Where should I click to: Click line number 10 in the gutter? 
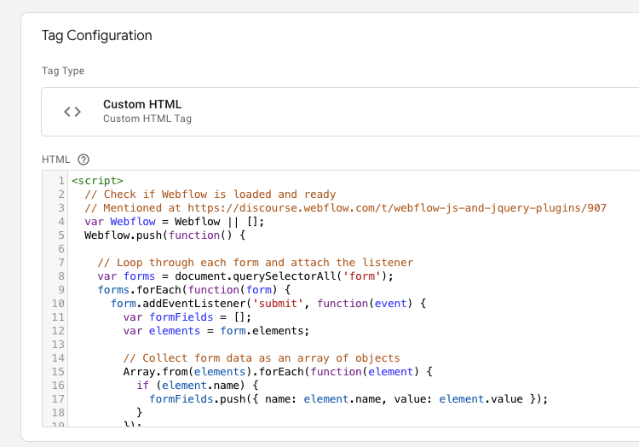[x=58, y=304]
